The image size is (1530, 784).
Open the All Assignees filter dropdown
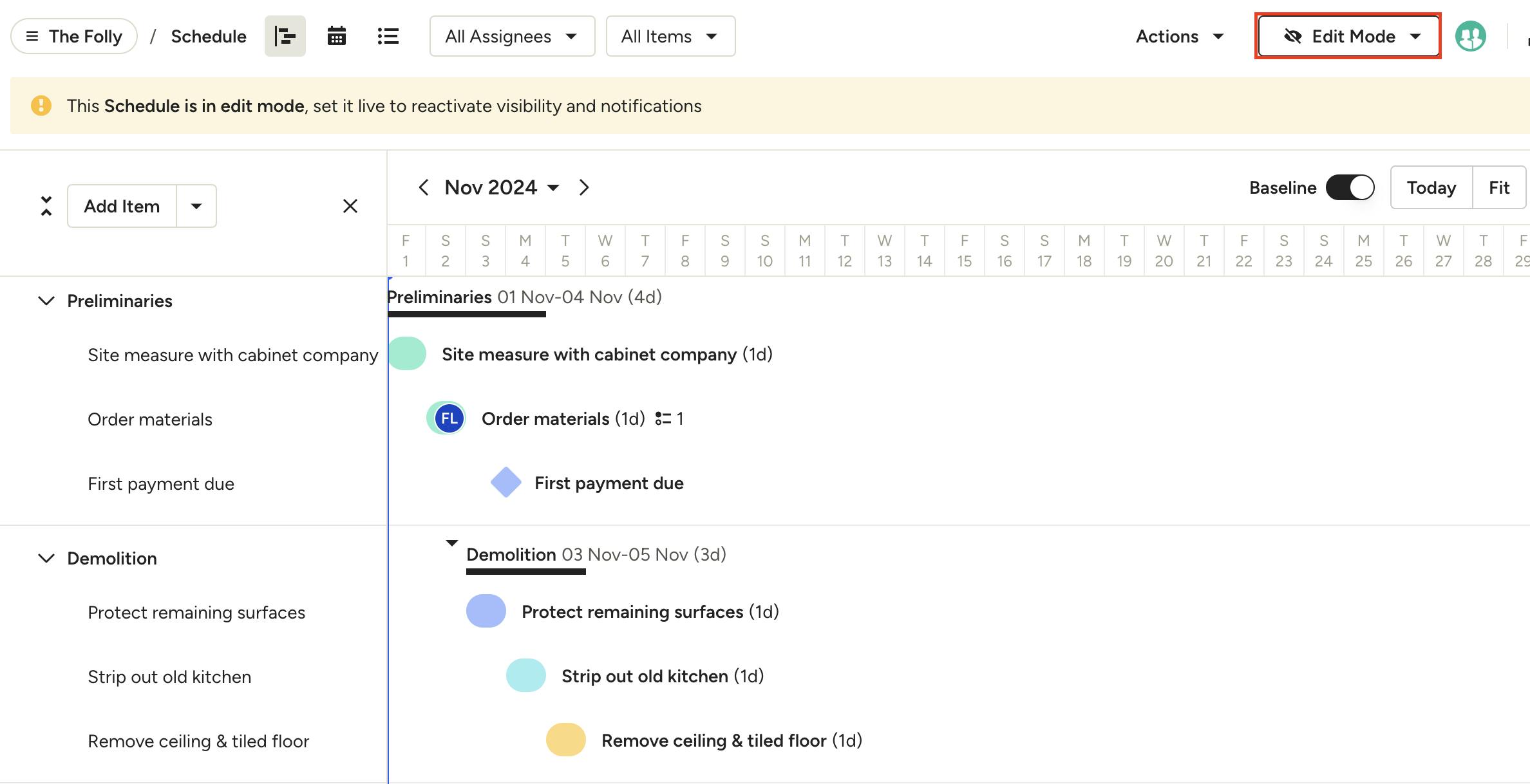point(512,36)
